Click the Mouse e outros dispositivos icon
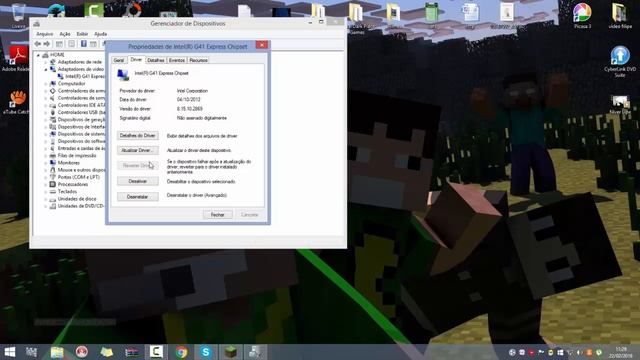The width and height of the screenshot is (640, 360). click(53, 170)
